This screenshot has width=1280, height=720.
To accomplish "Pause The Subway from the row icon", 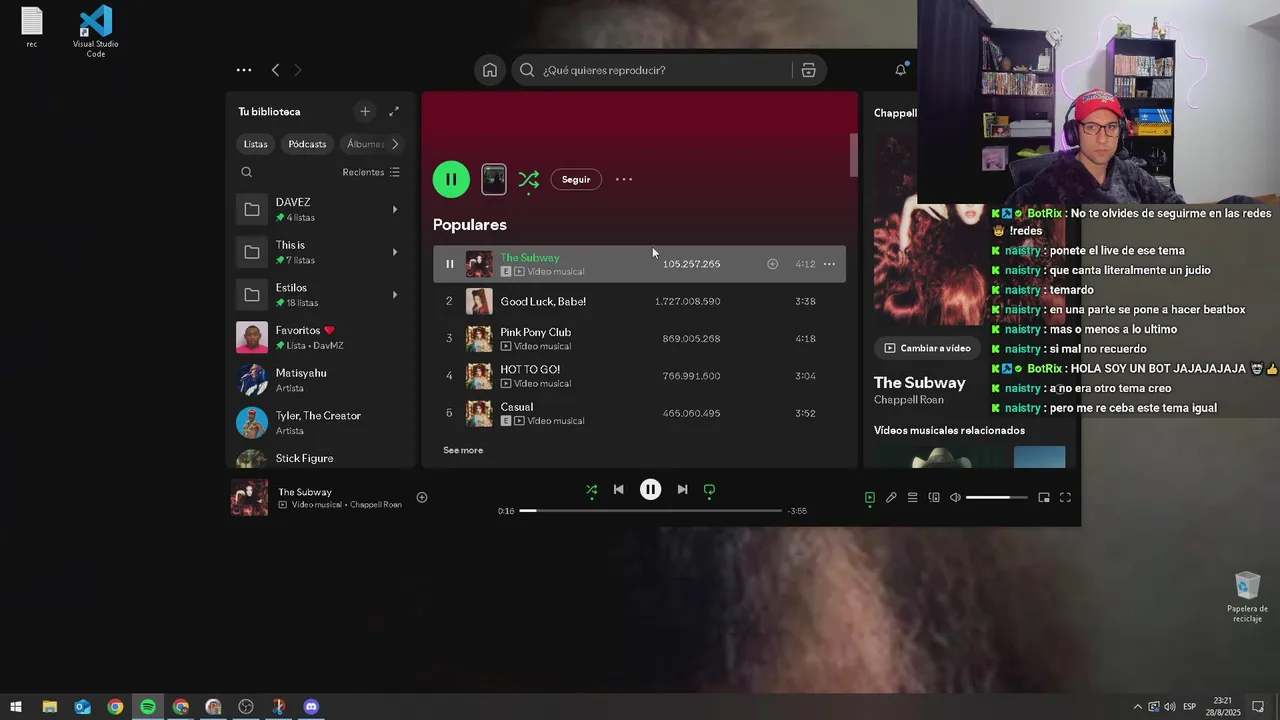I will click(449, 264).
